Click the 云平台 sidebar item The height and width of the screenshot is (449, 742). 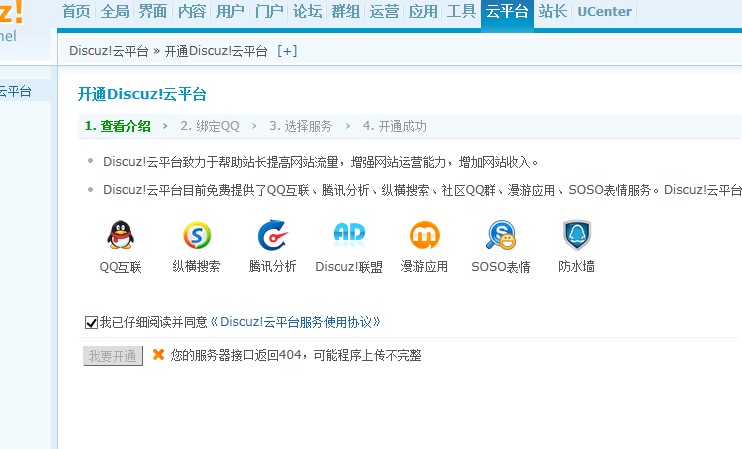(16, 91)
